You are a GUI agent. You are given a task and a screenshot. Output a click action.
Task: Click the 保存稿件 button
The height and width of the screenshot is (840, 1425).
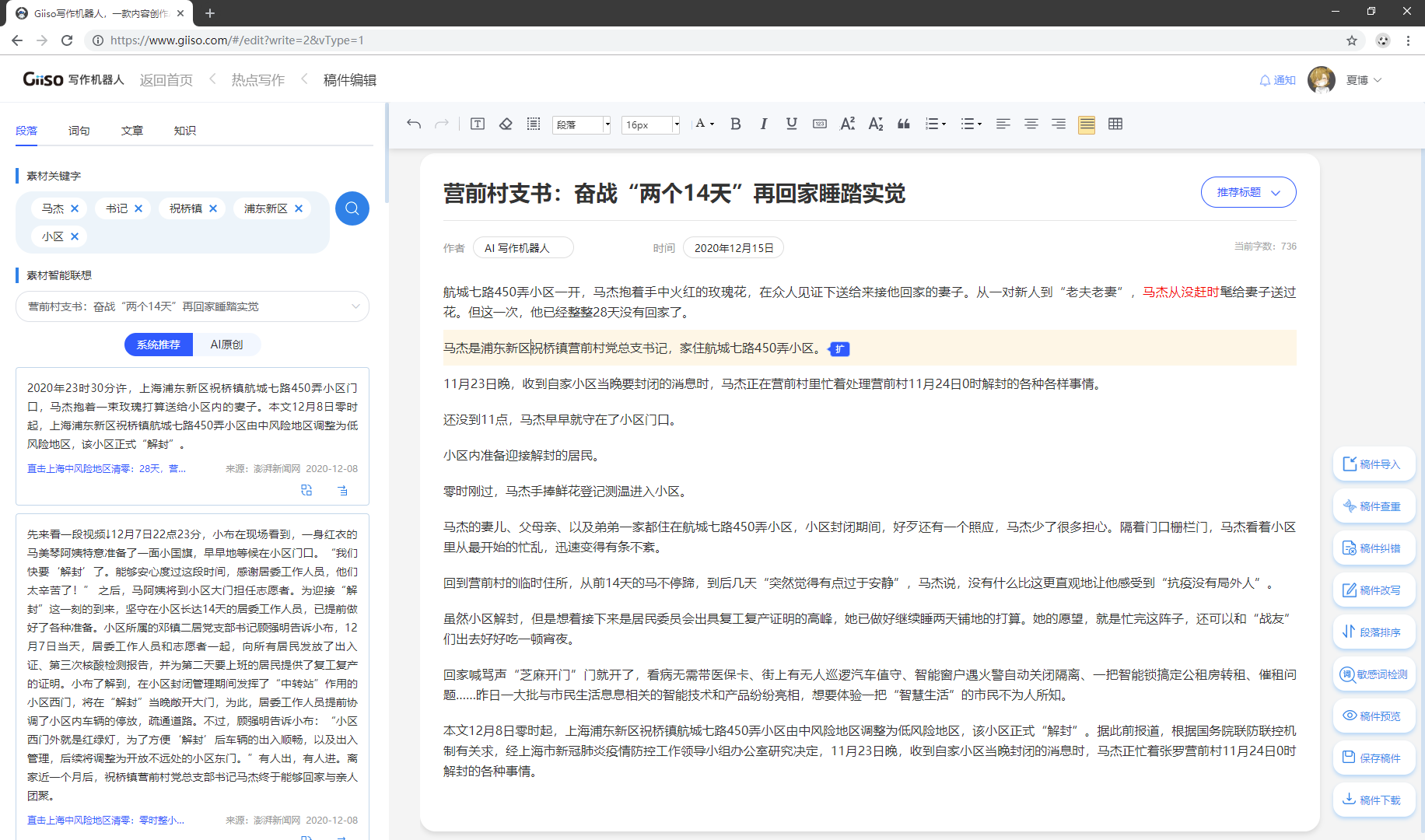pos(1374,758)
